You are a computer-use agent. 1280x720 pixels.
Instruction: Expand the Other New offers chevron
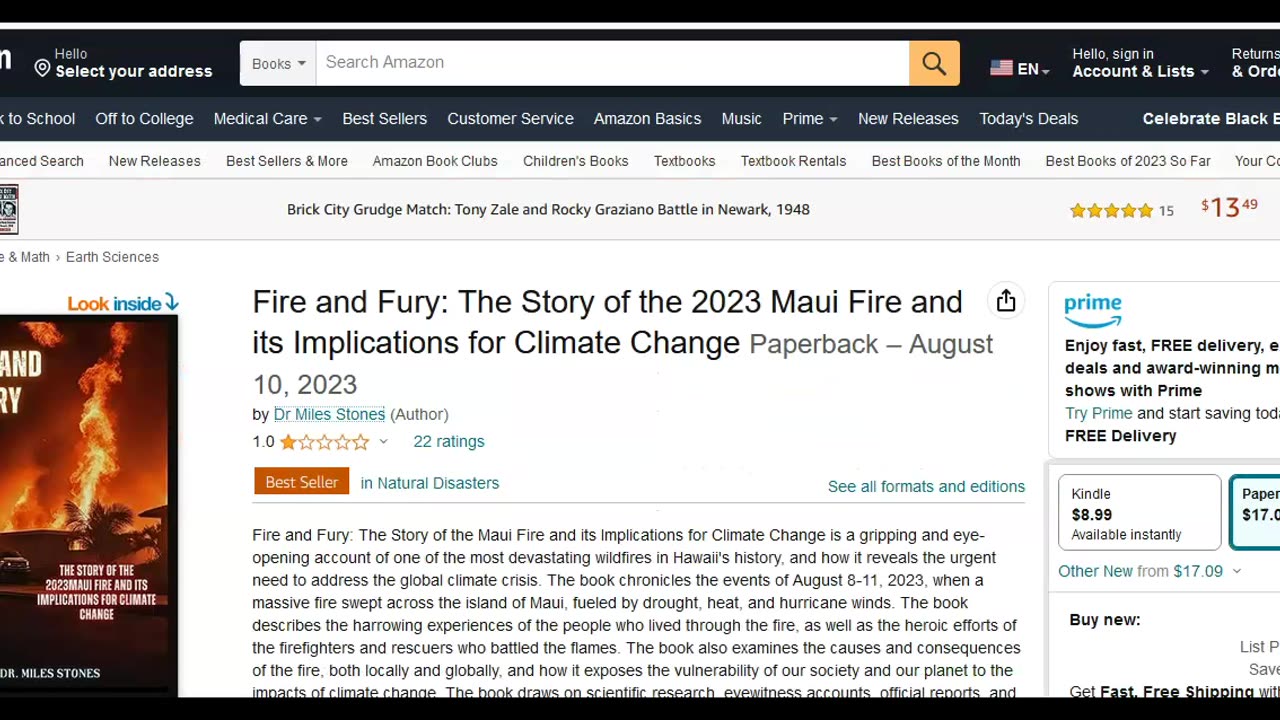tap(1236, 571)
